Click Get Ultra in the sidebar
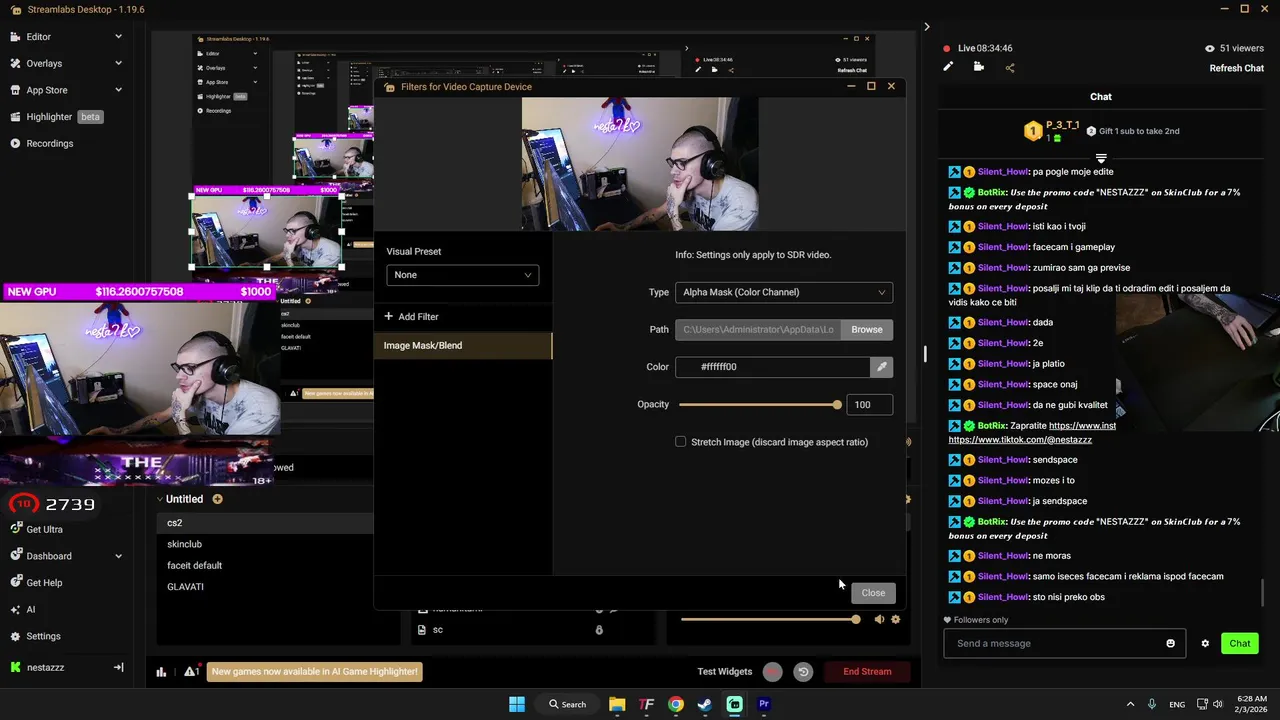 (x=44, y=529)
